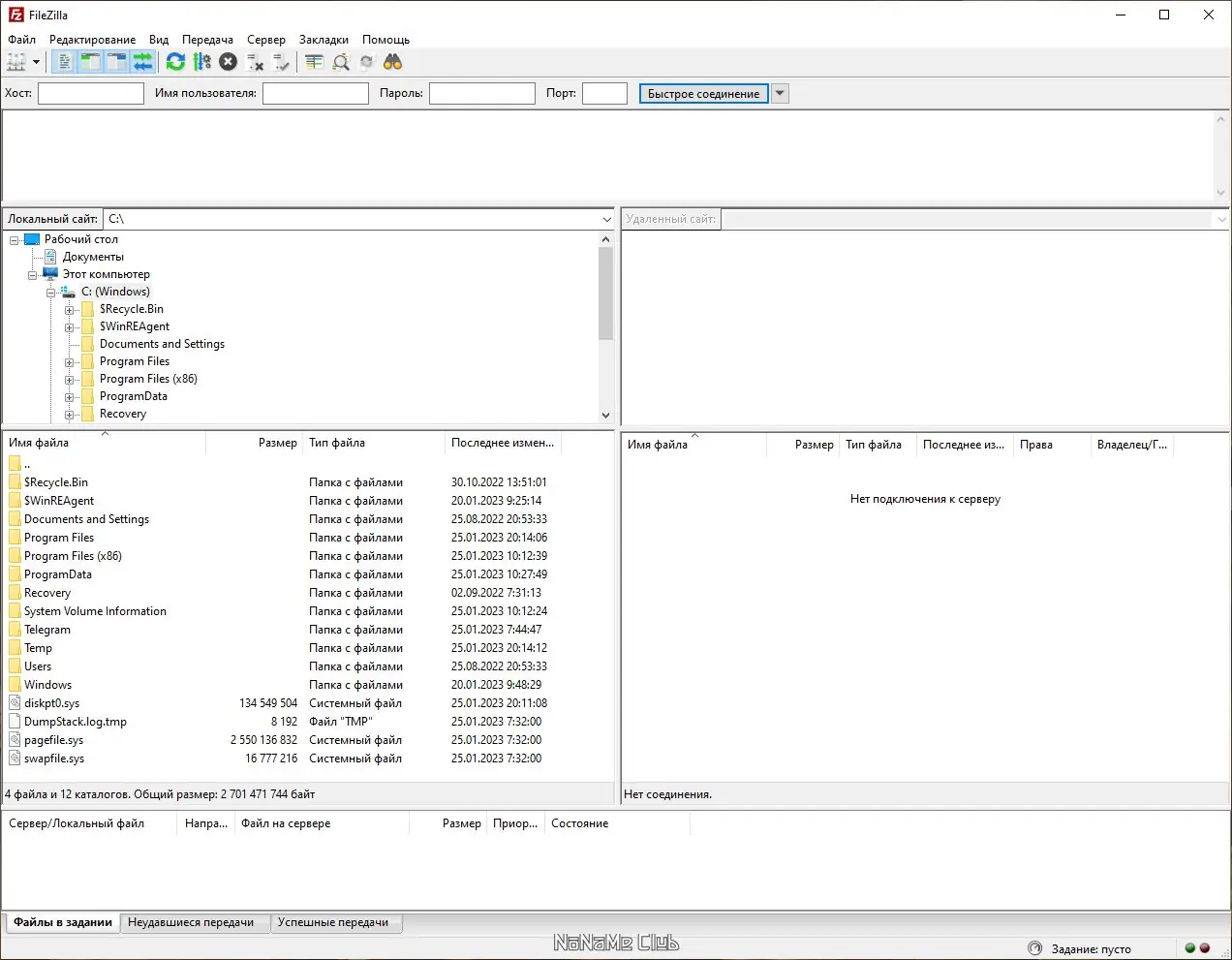Open the Сервер menu
The width and height of the screenshot is (1232, 960).
coord(265,40)
